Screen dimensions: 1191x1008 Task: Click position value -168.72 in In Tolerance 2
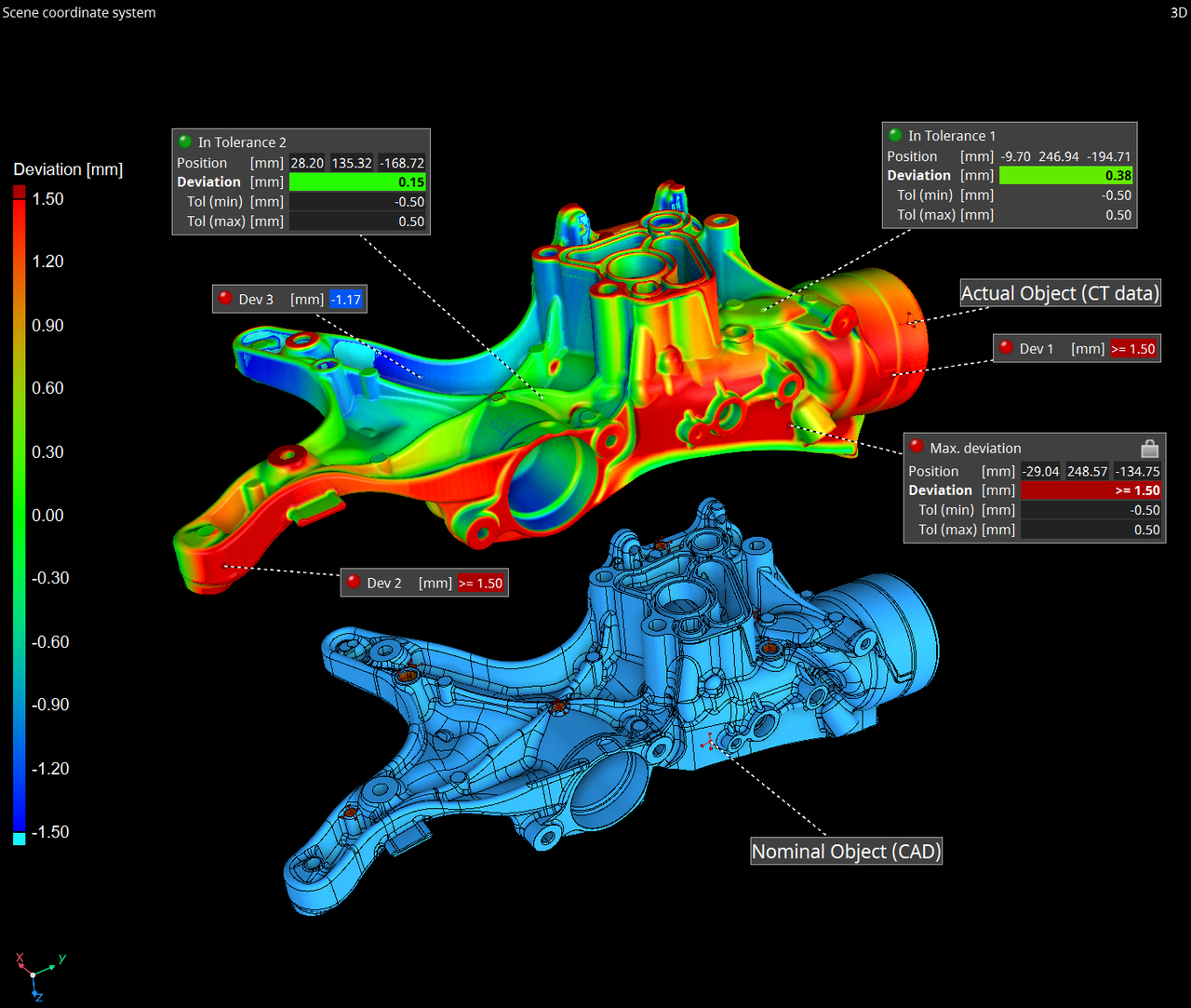[x=402, y=163]
